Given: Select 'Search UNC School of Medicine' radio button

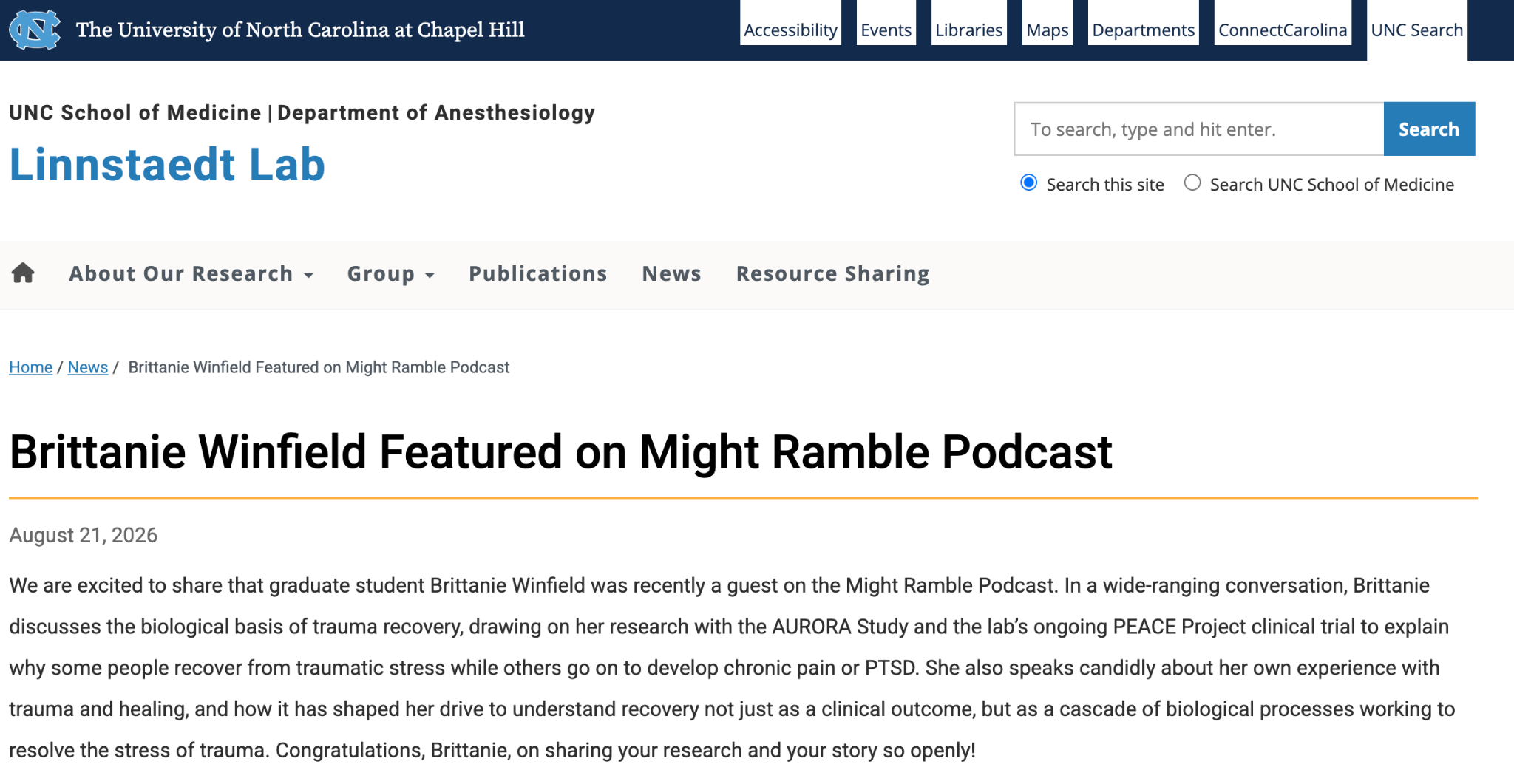Looking at the screenshot, I should [x=1192, y=183].
